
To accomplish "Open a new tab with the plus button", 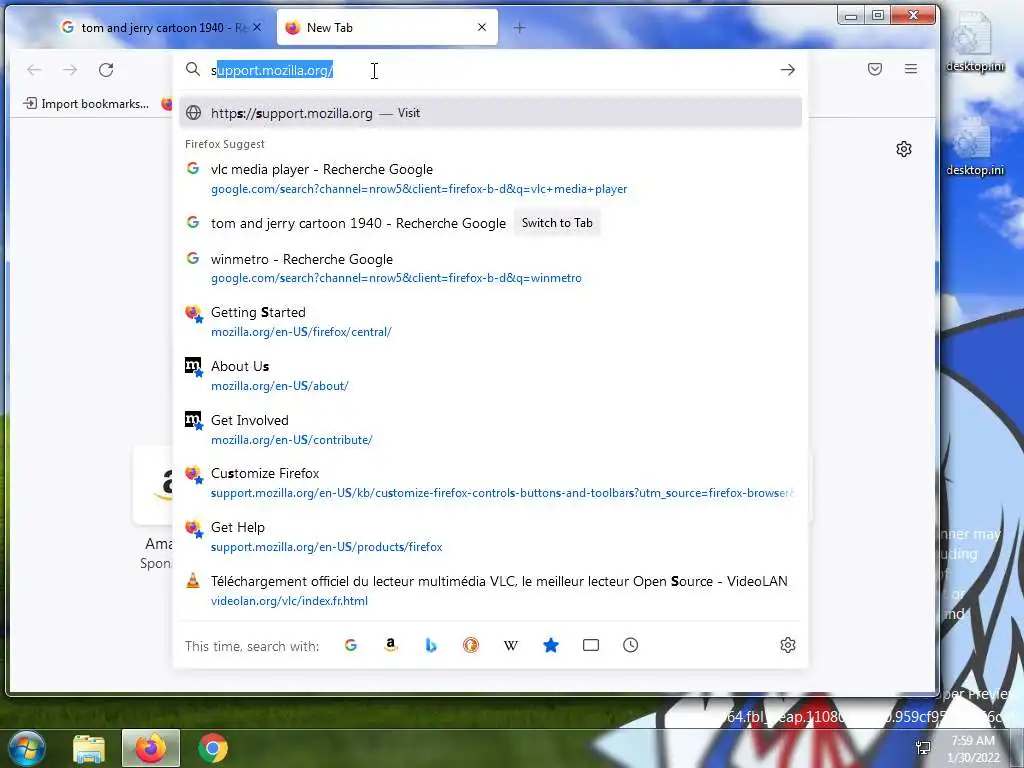I will coord(519,27).
